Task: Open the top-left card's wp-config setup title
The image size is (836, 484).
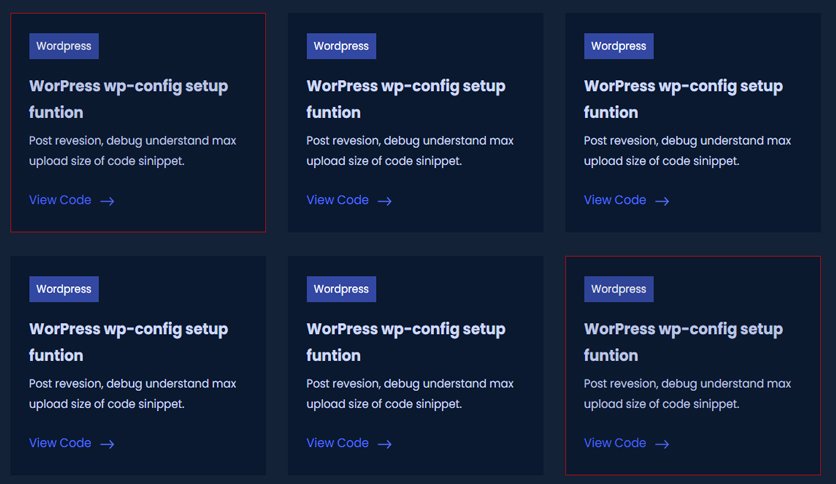Action: pyautogui.click(x=128, y=99)
